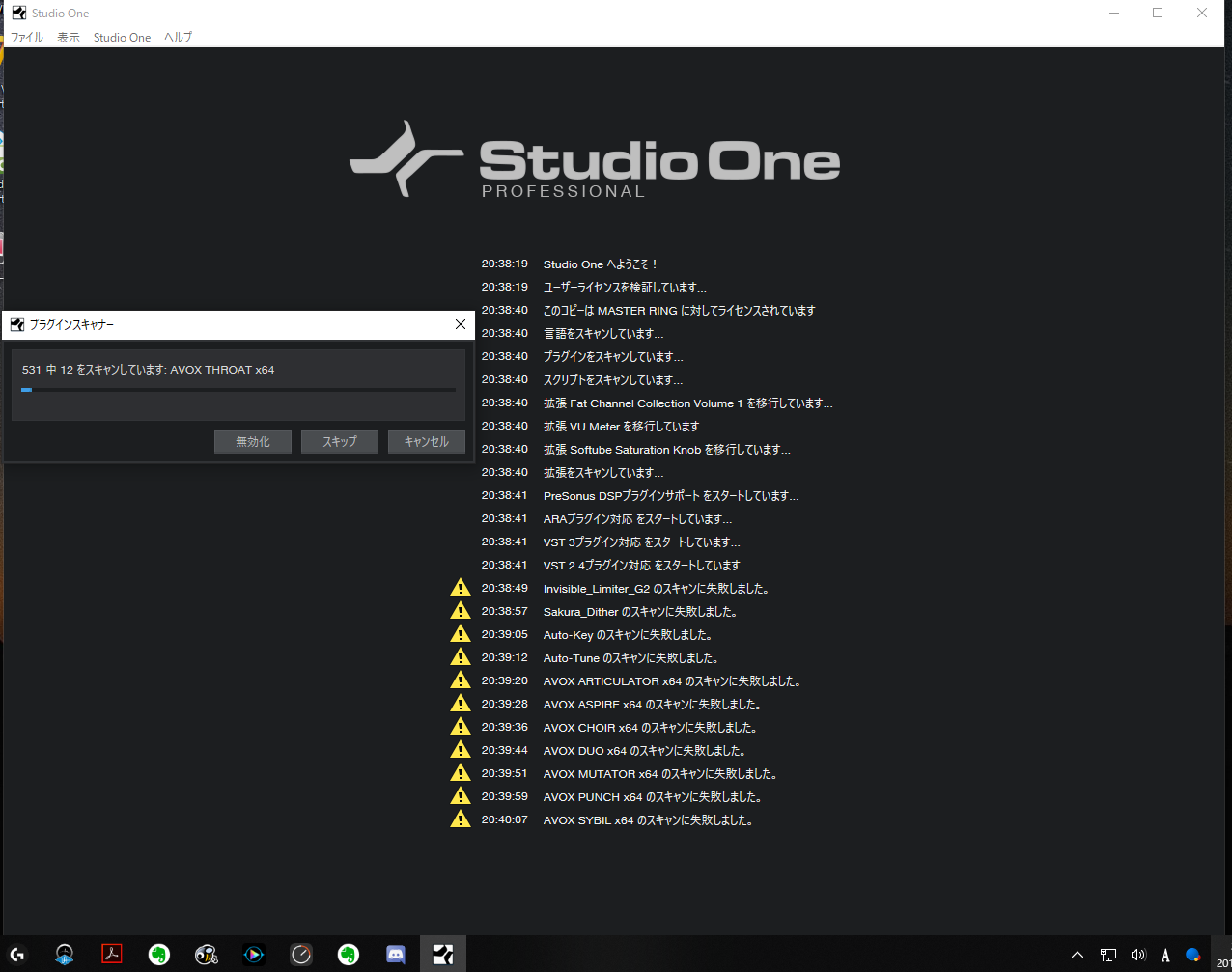Open the volume control in system tray
Image resolution: width=1232 pixels, height=972 pixels.
pyautogui.click(x=1137, y=955)
